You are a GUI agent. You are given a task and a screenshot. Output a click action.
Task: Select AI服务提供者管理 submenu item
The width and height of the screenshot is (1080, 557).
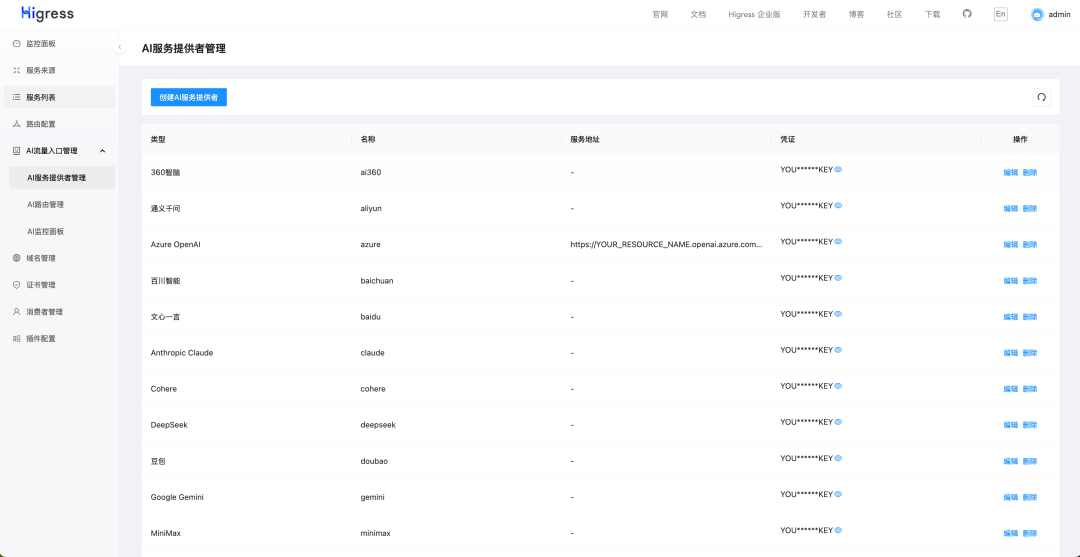pyautogui.click(x=62, y=178)
